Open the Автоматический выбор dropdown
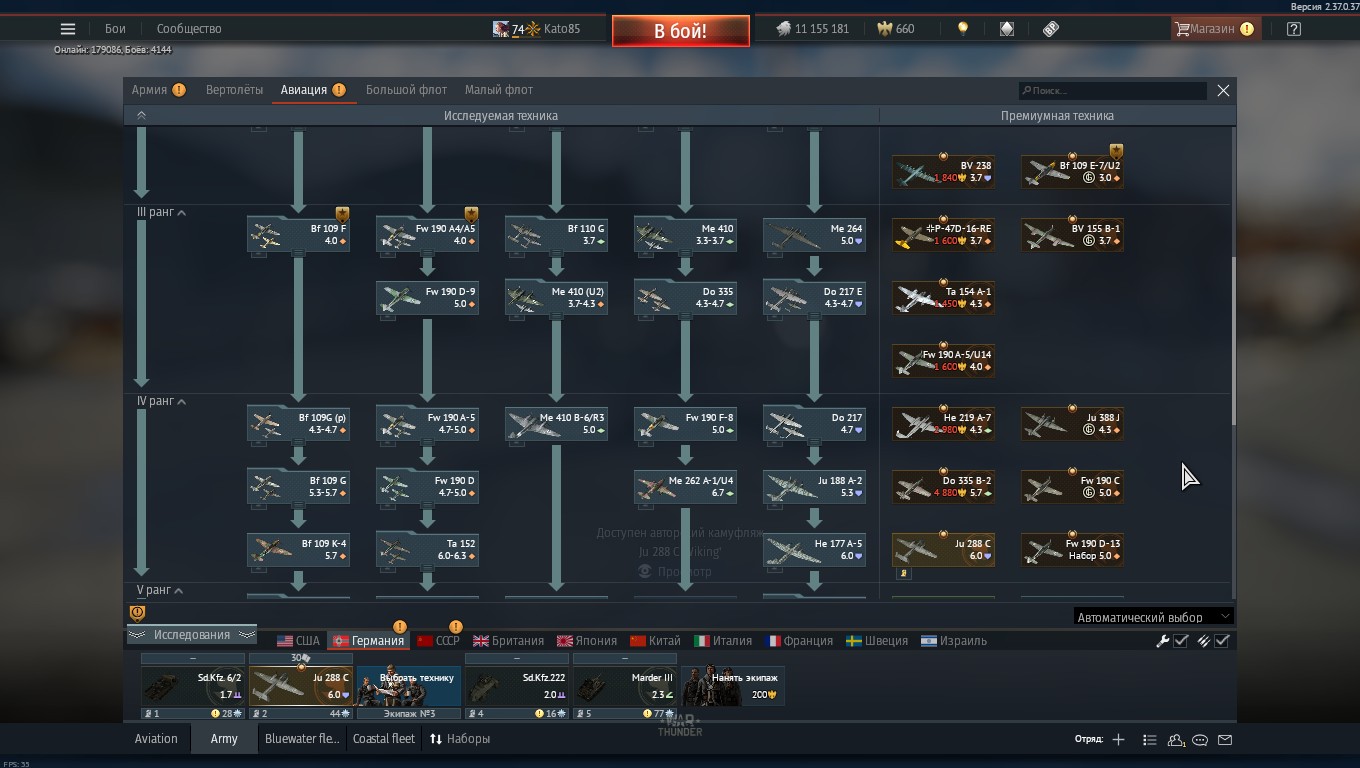1360x768 pixels. [x=1153, y=617]
